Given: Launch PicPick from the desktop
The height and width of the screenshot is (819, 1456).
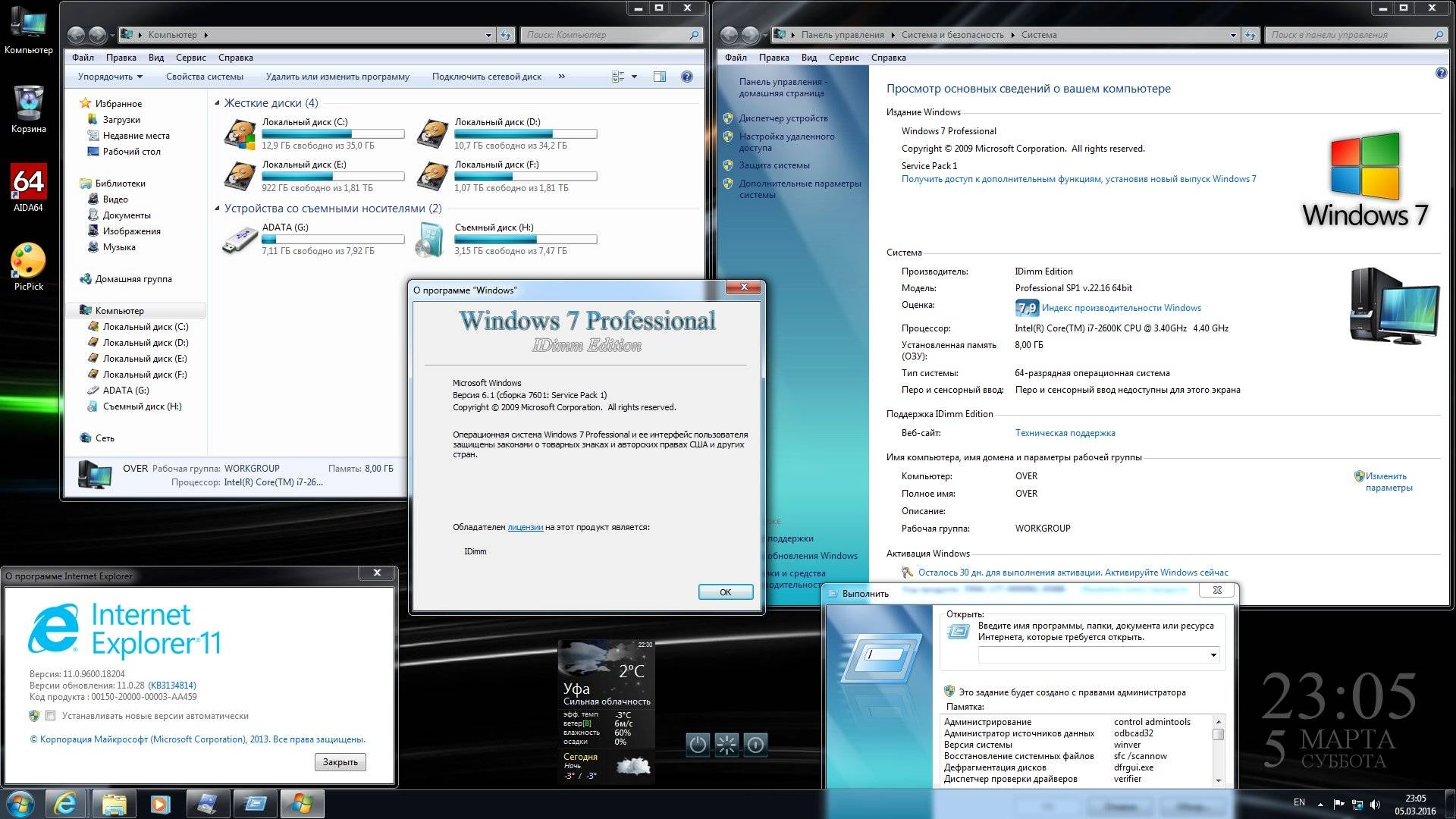Looking at the screenshot, I should tap(29, 267).
